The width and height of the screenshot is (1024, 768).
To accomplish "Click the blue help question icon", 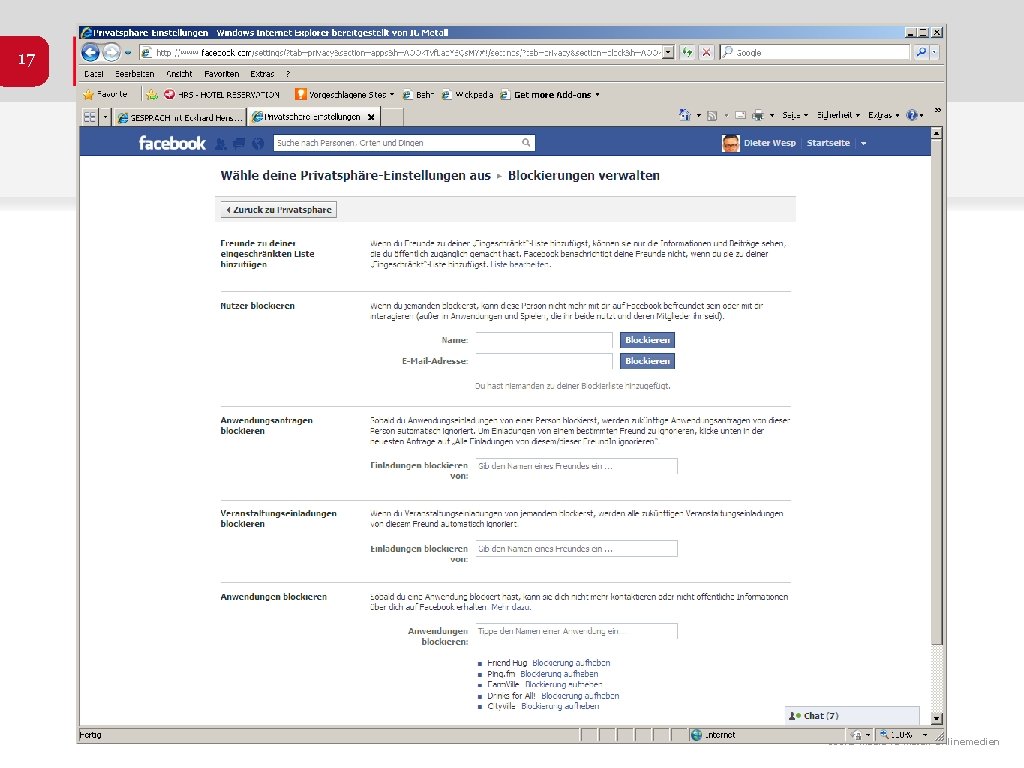I will pyautogui.click(x=912, y=115).
